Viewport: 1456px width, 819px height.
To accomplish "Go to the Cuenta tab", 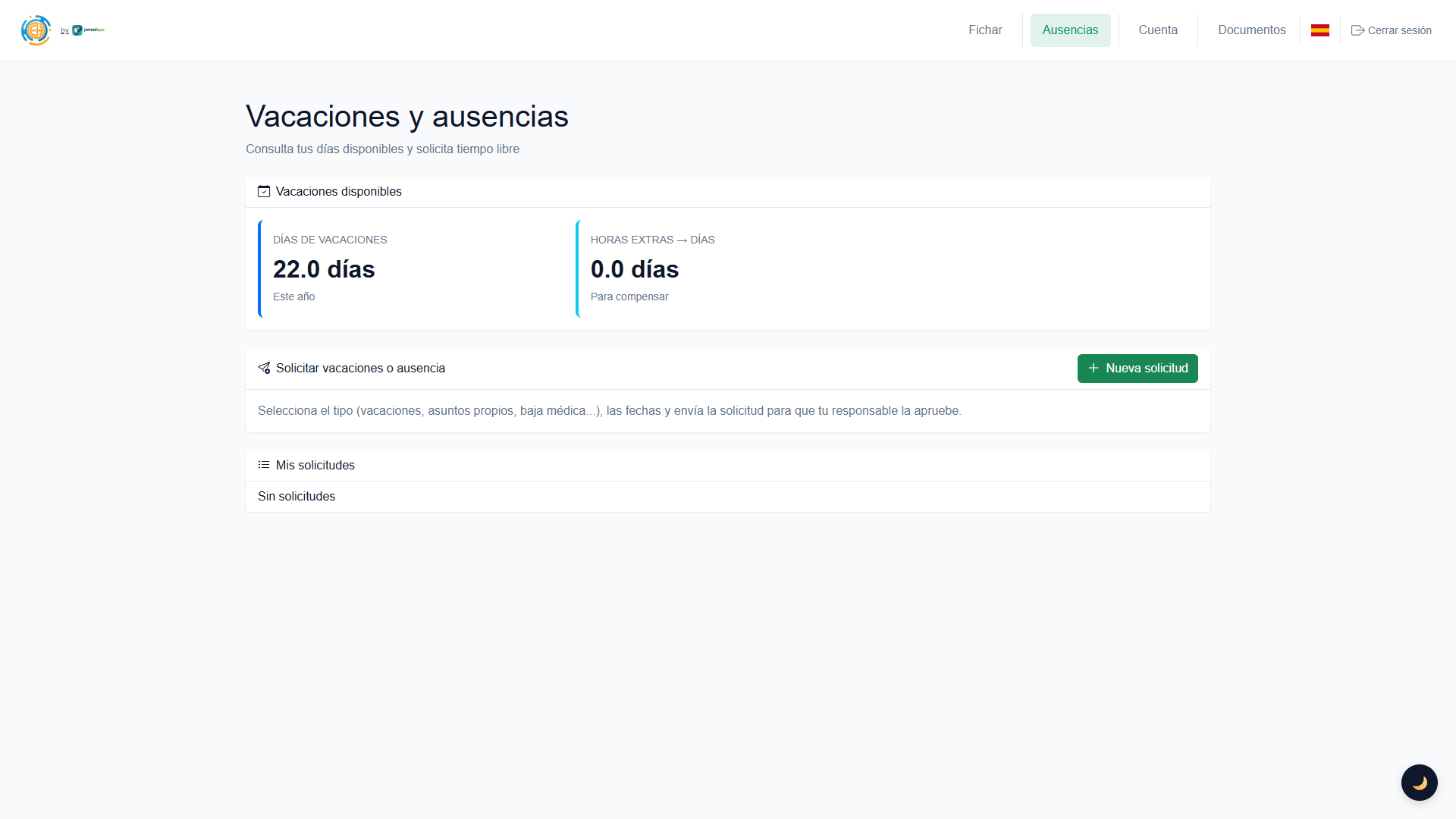I will click(x=1158, y=30).
